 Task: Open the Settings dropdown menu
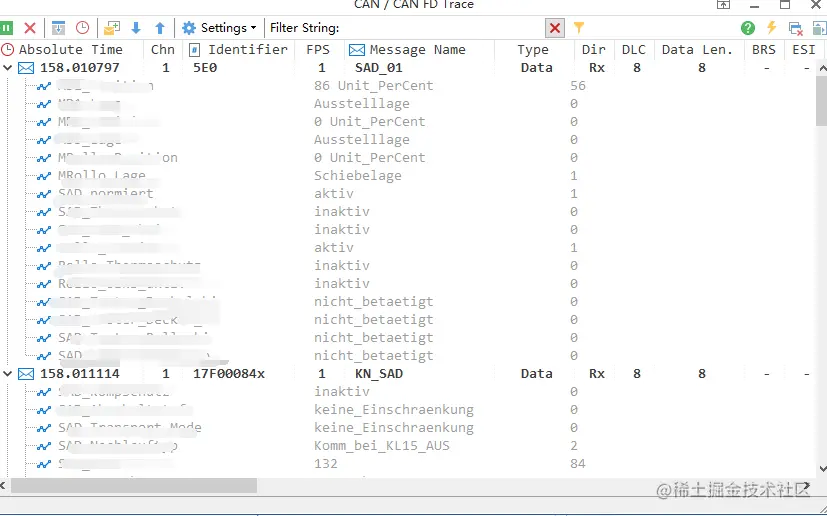(219, 28)
